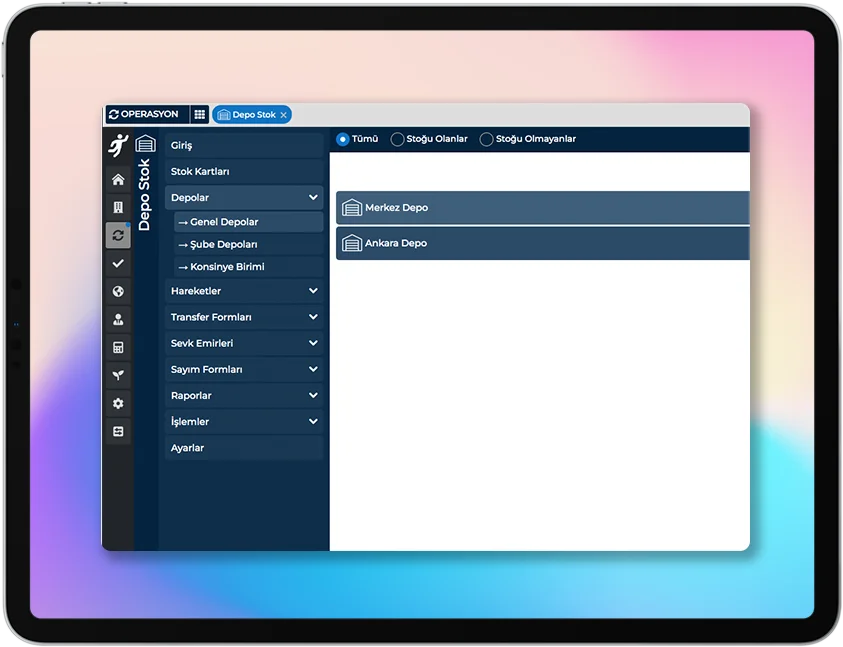This screenshot has height=647, width=843.
Task: Click the home icon in left sidebar
Action: tap(118, 180)
